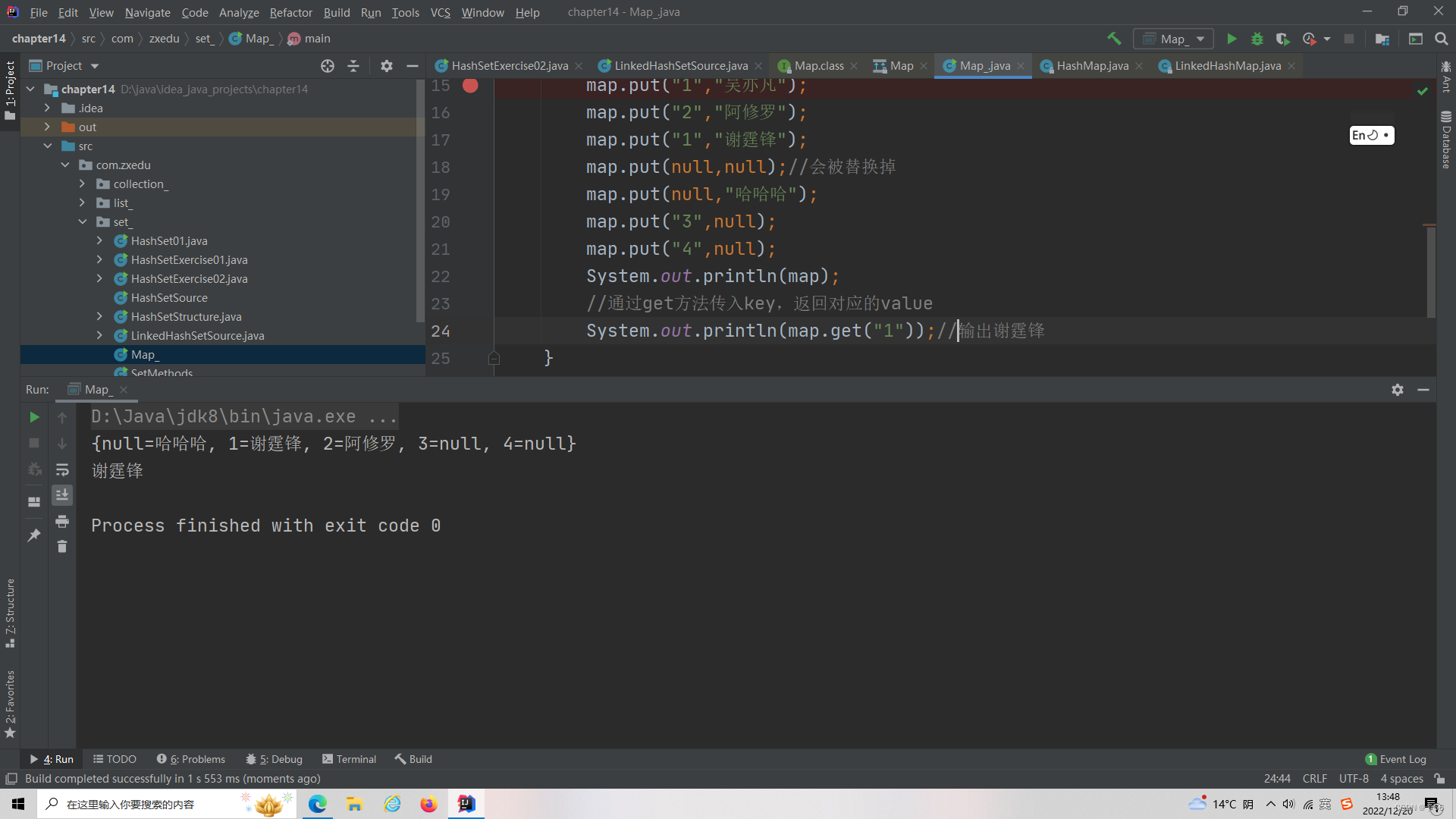Image resolution: width=1456 pixels, height=819 pixels.
Task: Run with coverage shield icon
Action: tap(1282, 39)
